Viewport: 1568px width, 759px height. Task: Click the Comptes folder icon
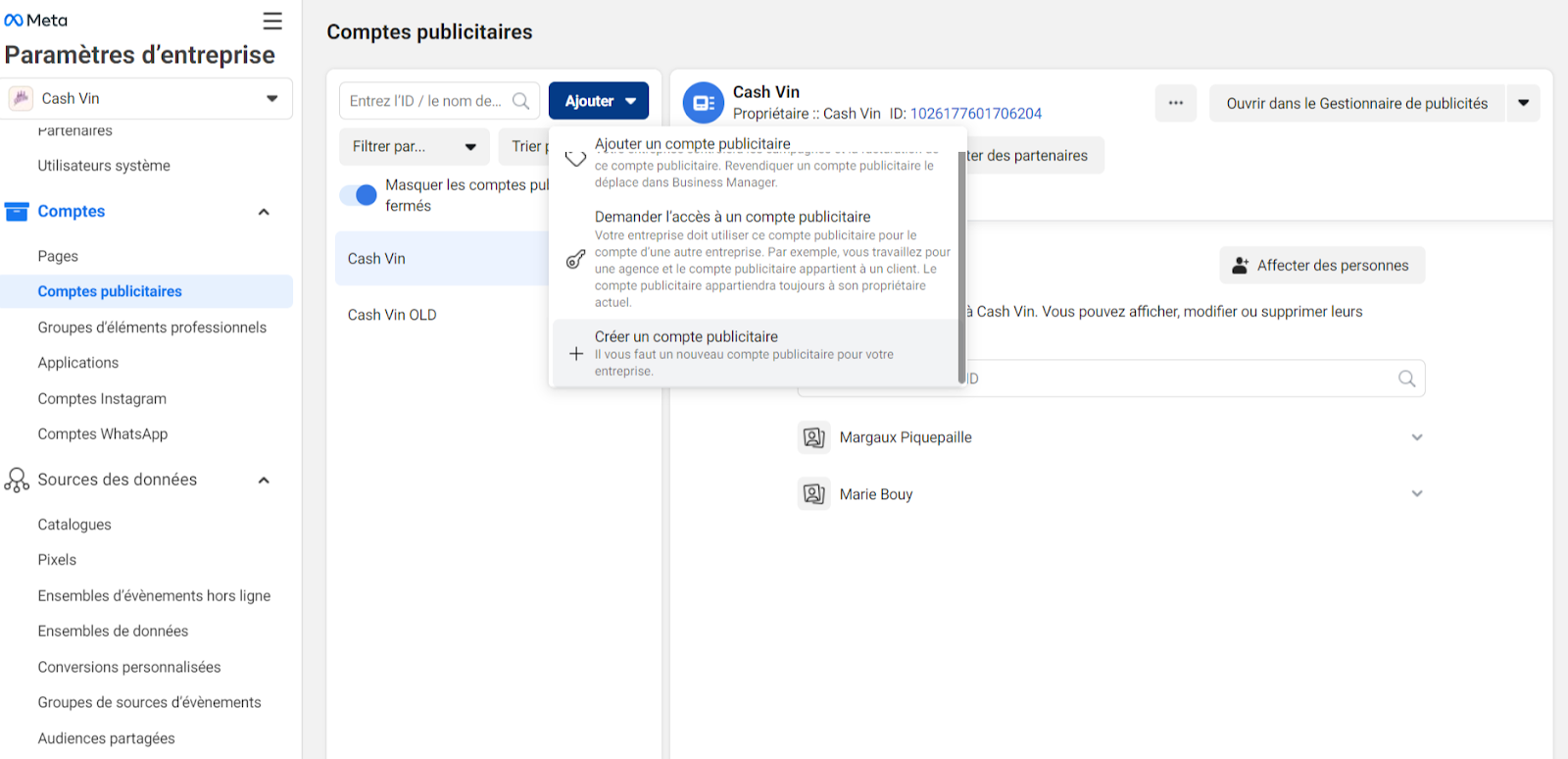pyautogui.click(x=17, y=211)
